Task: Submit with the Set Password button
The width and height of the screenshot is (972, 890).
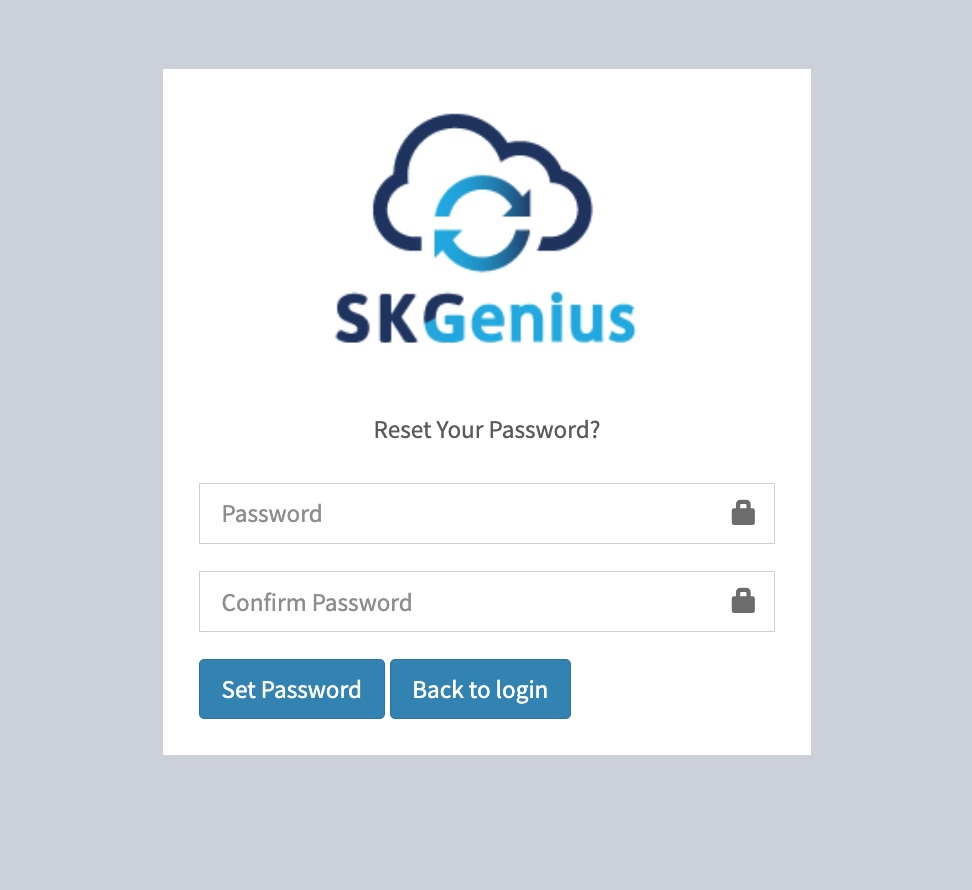Action: pos(292,689)
